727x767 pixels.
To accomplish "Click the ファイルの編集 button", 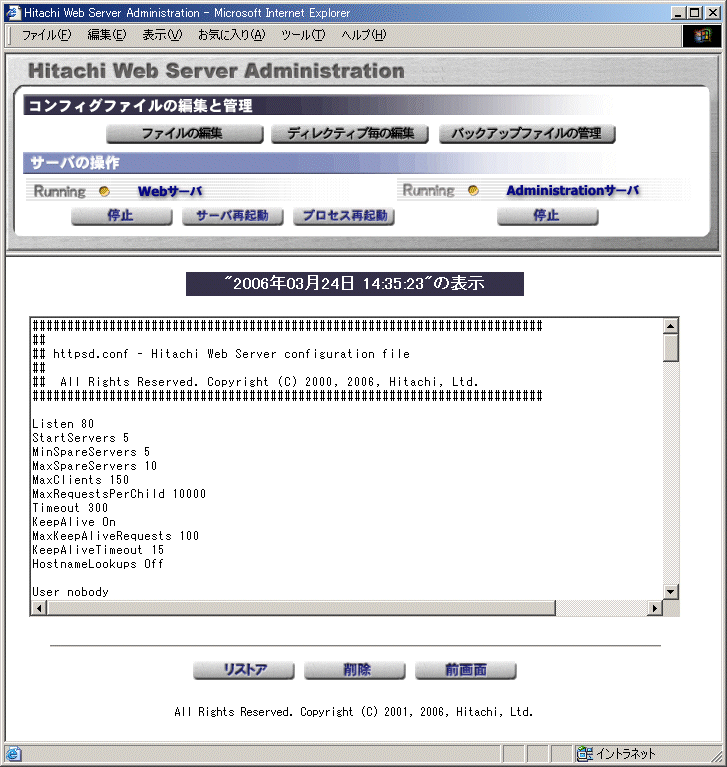I will (184, 134).
